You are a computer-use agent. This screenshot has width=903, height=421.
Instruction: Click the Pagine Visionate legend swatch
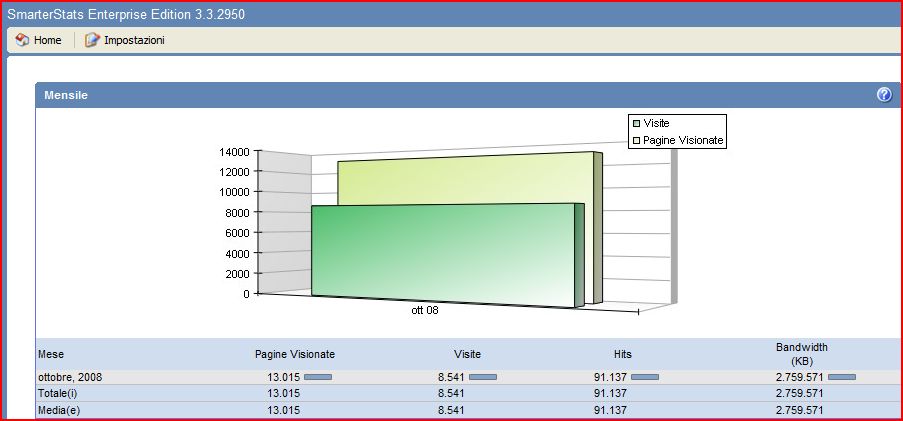coord(636,140)
